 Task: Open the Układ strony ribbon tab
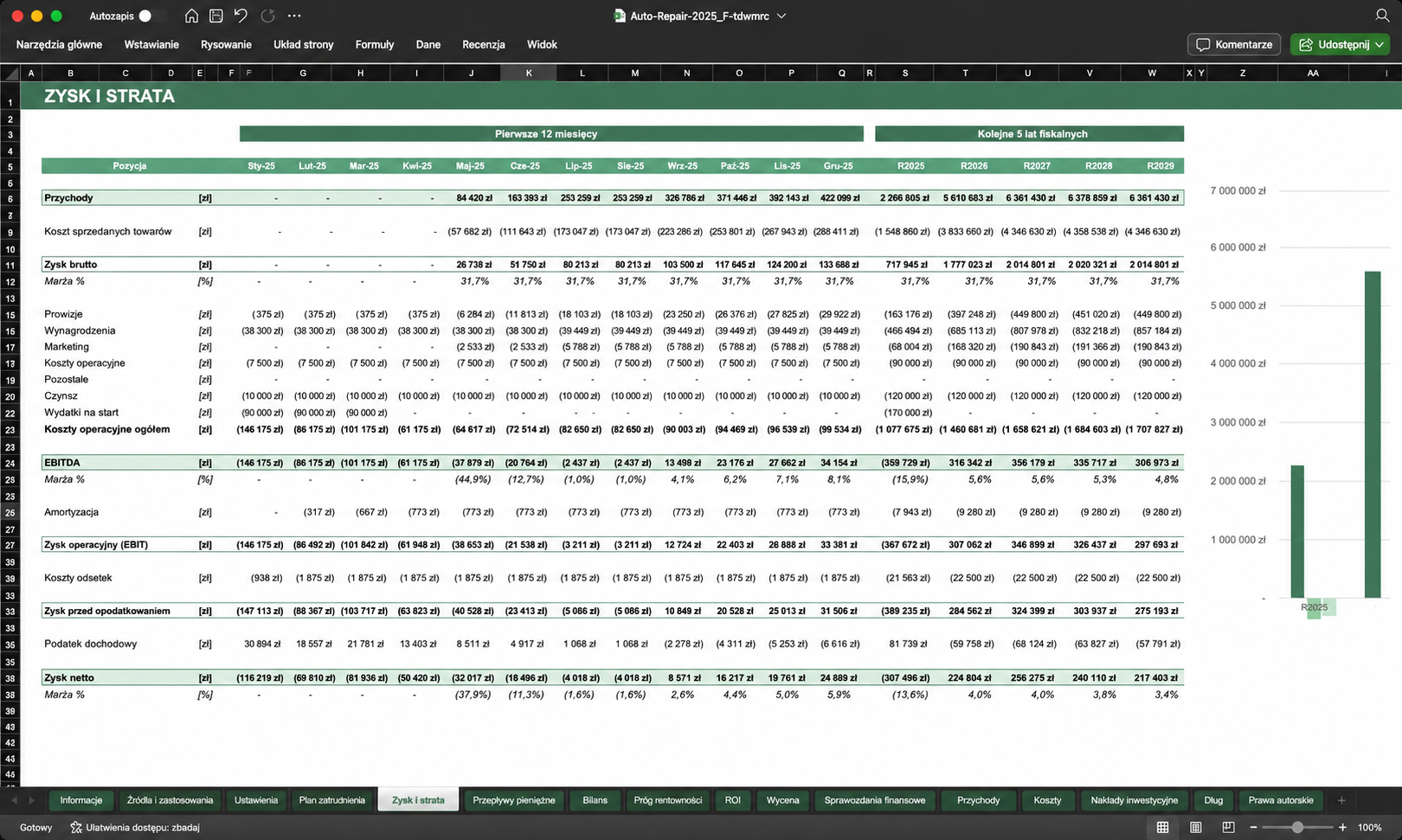[303, 44]
